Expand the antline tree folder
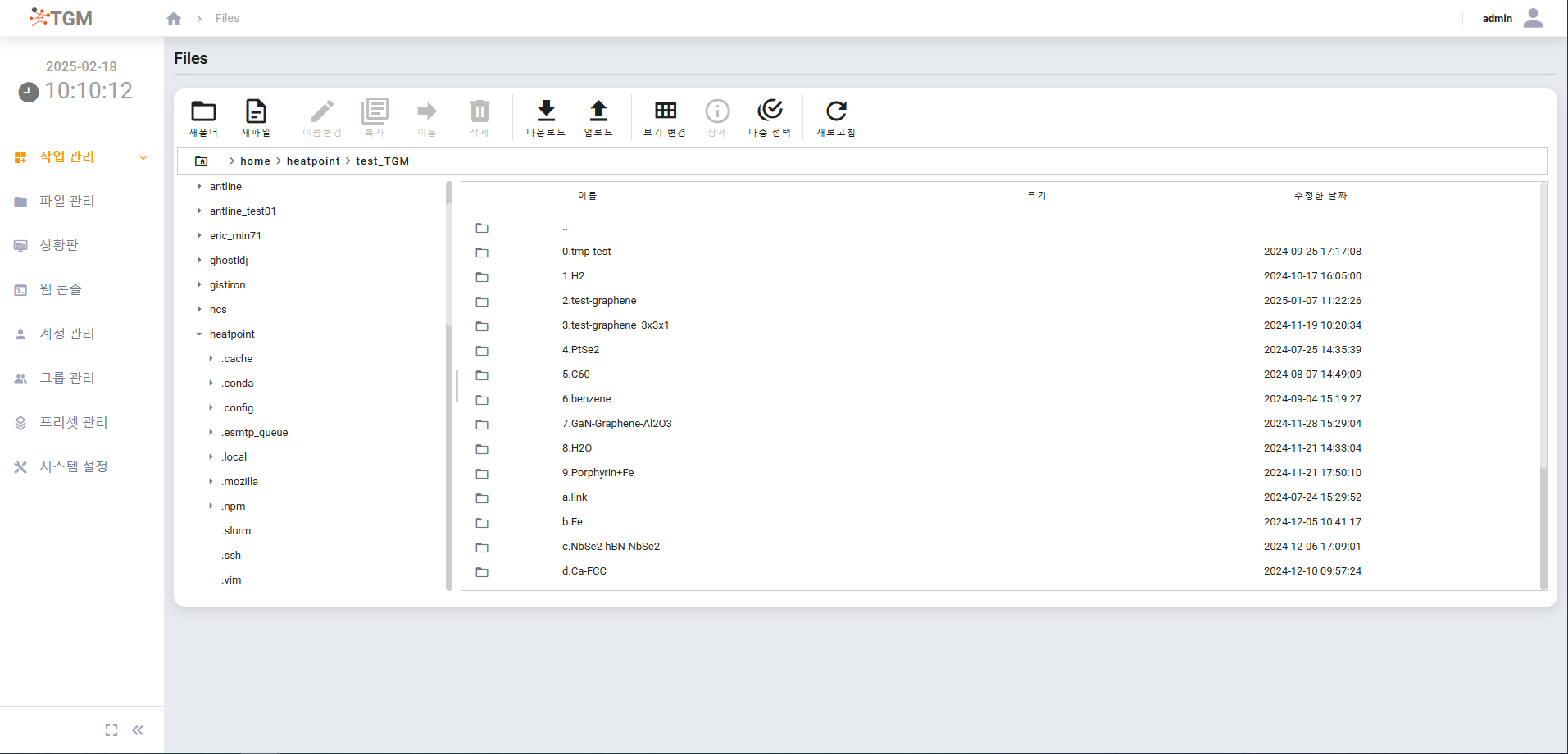The height and width of the screenshot is (754, 1568). click(x=199, y=187)
